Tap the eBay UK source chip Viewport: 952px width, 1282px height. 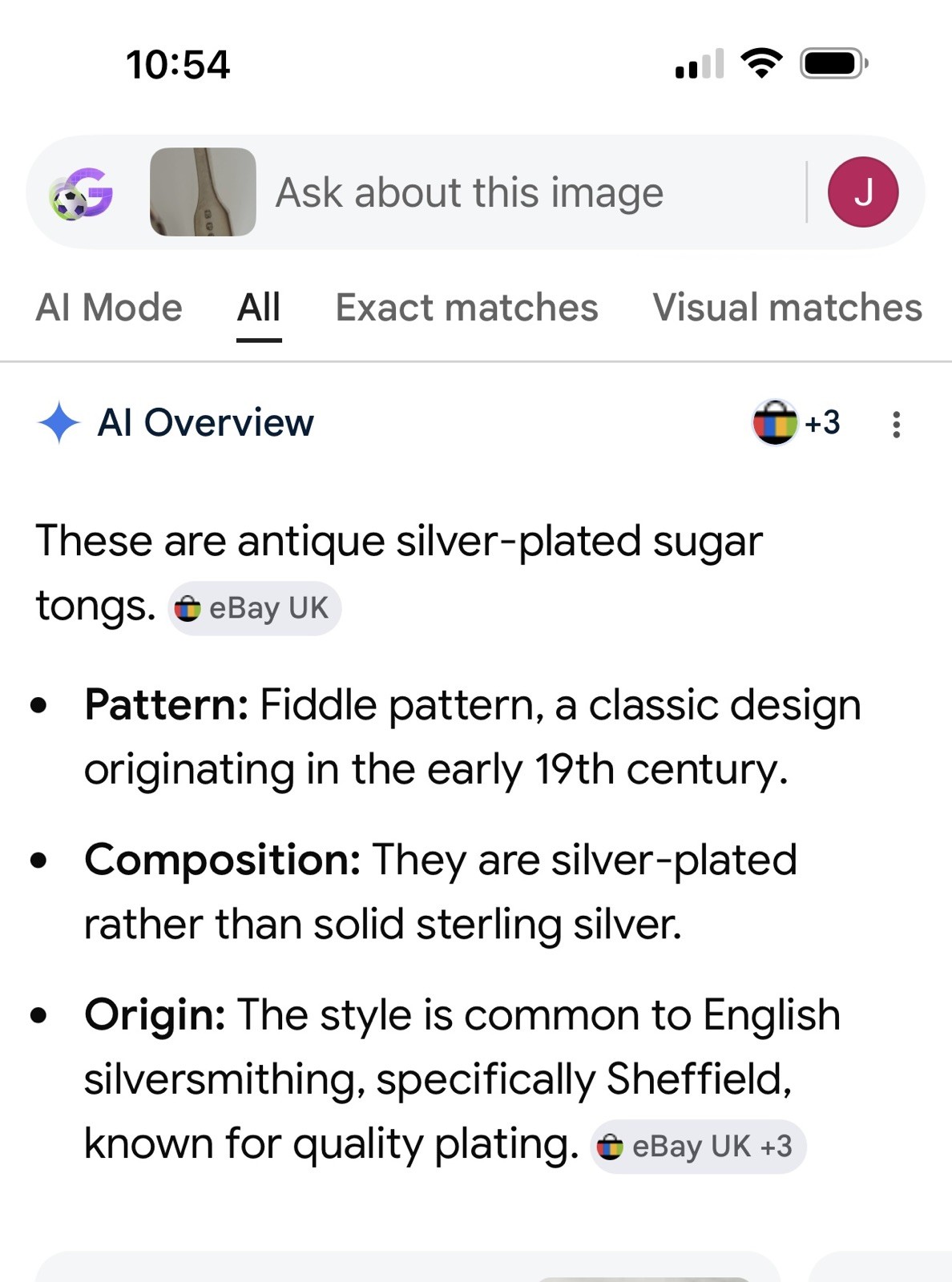pos(254,608)
